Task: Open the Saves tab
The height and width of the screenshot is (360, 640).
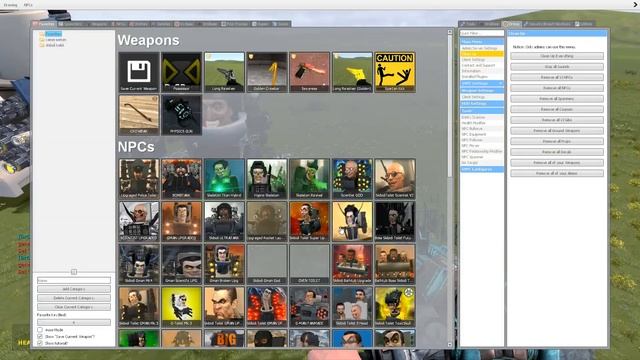Action: (282, 24)
